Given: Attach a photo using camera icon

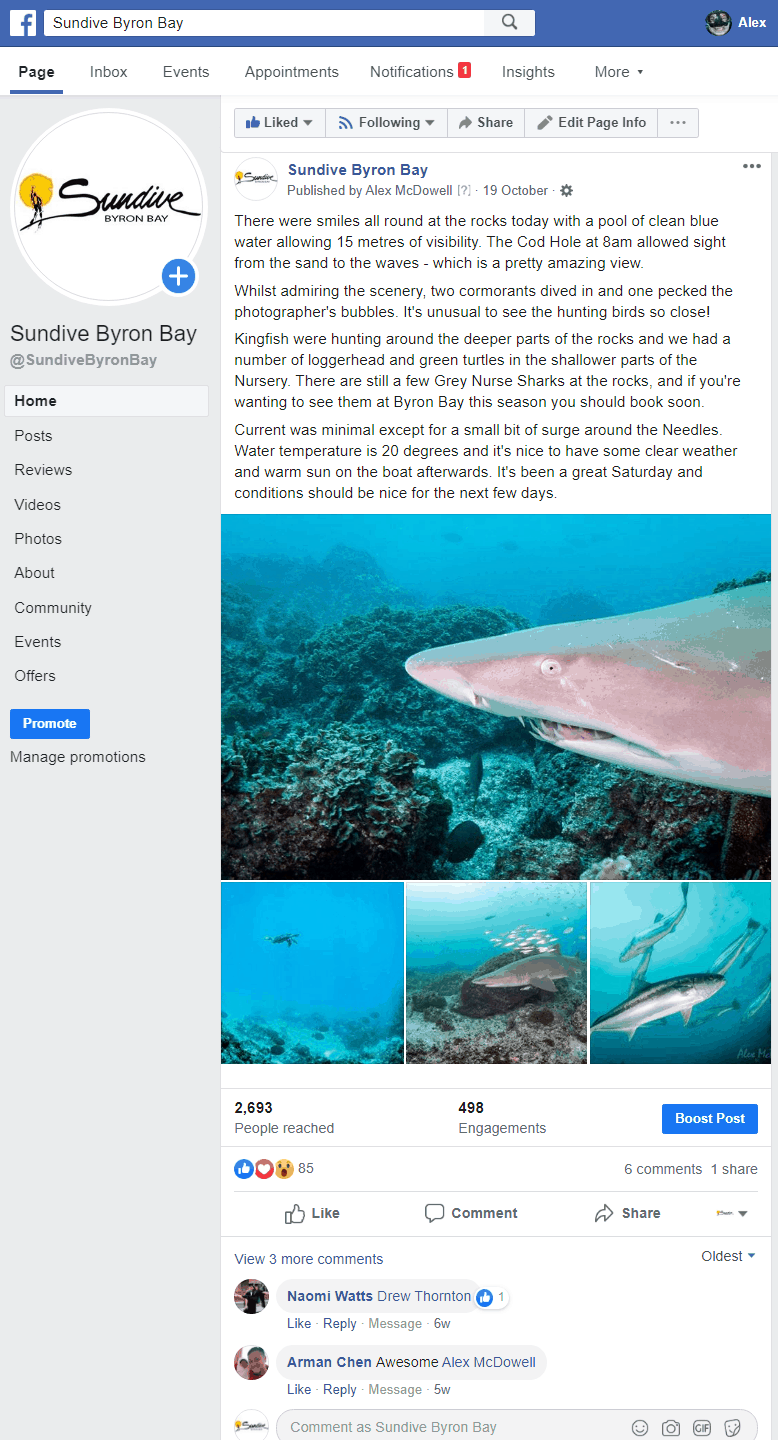Looking at the screenshot, I should (x=671, y=1427).
